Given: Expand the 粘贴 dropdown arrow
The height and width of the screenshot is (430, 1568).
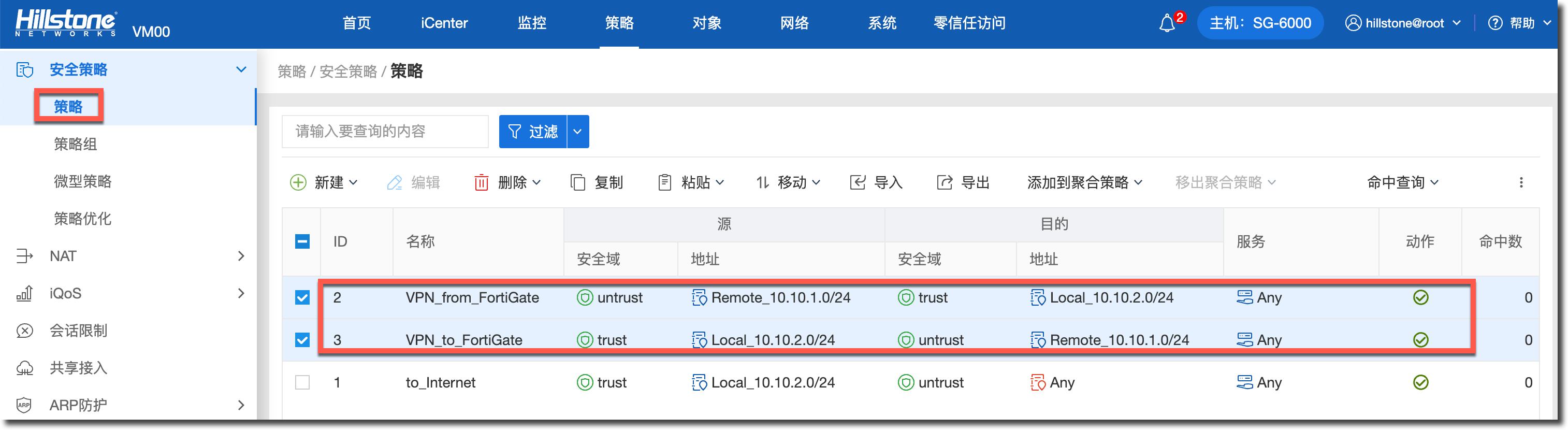Looking at the screenshot, I should pyautogui.click(x=720, y=182).
